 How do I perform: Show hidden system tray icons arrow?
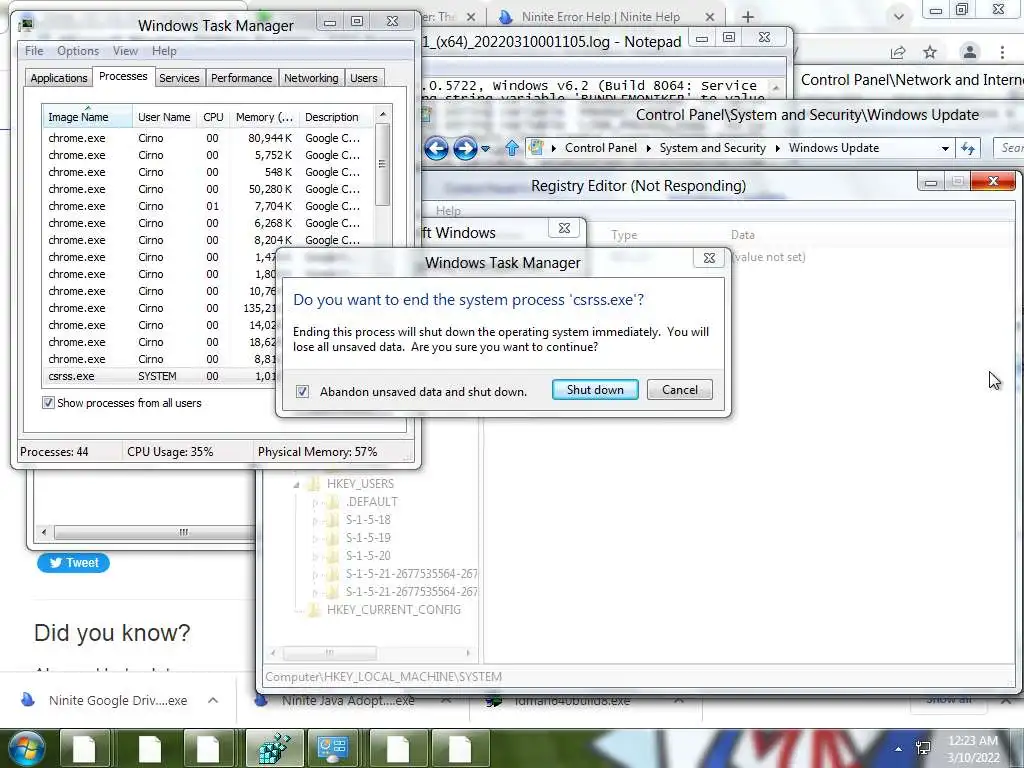(899, 749)
